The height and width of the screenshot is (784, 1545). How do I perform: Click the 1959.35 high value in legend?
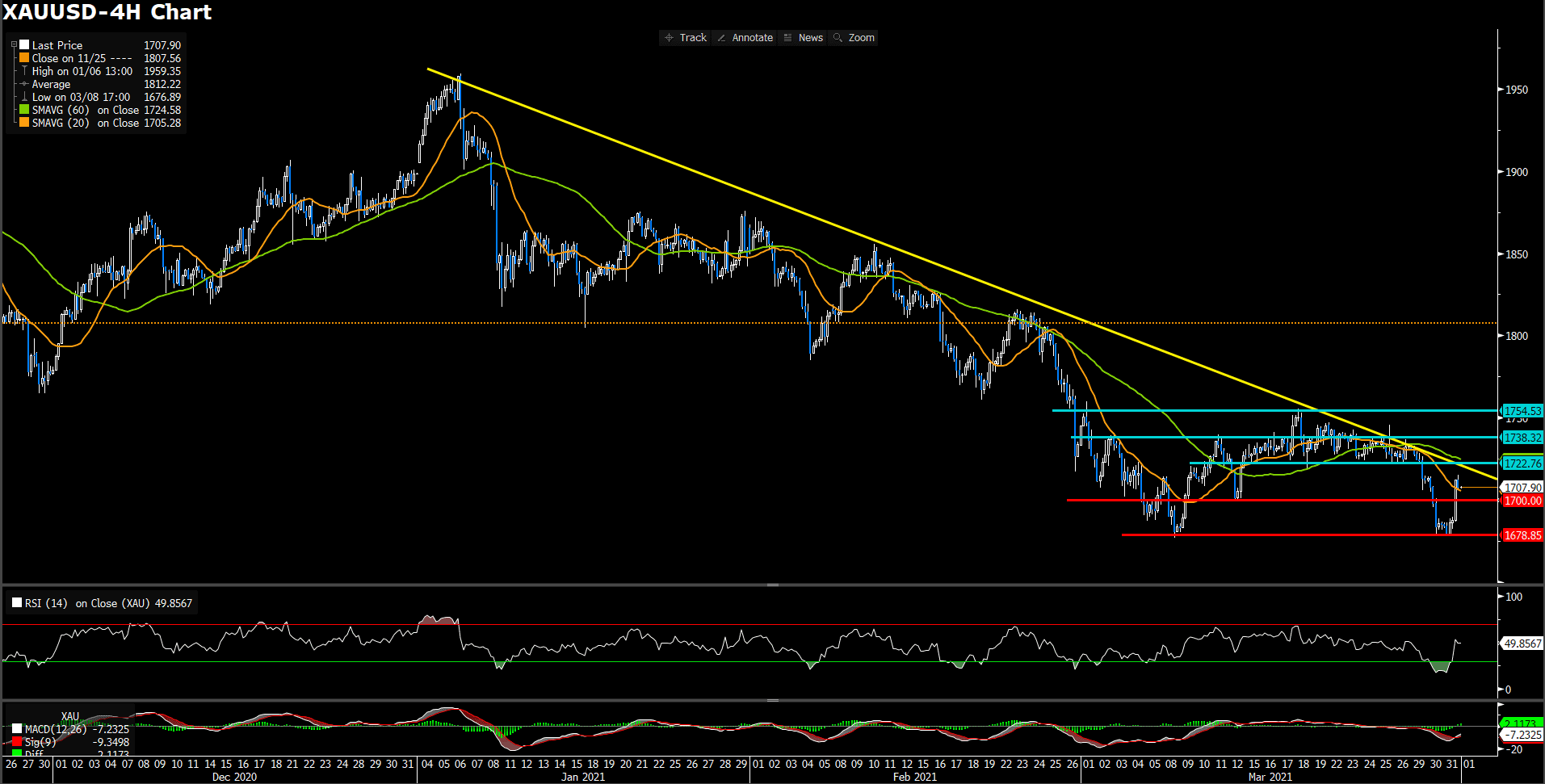(162, 71)
